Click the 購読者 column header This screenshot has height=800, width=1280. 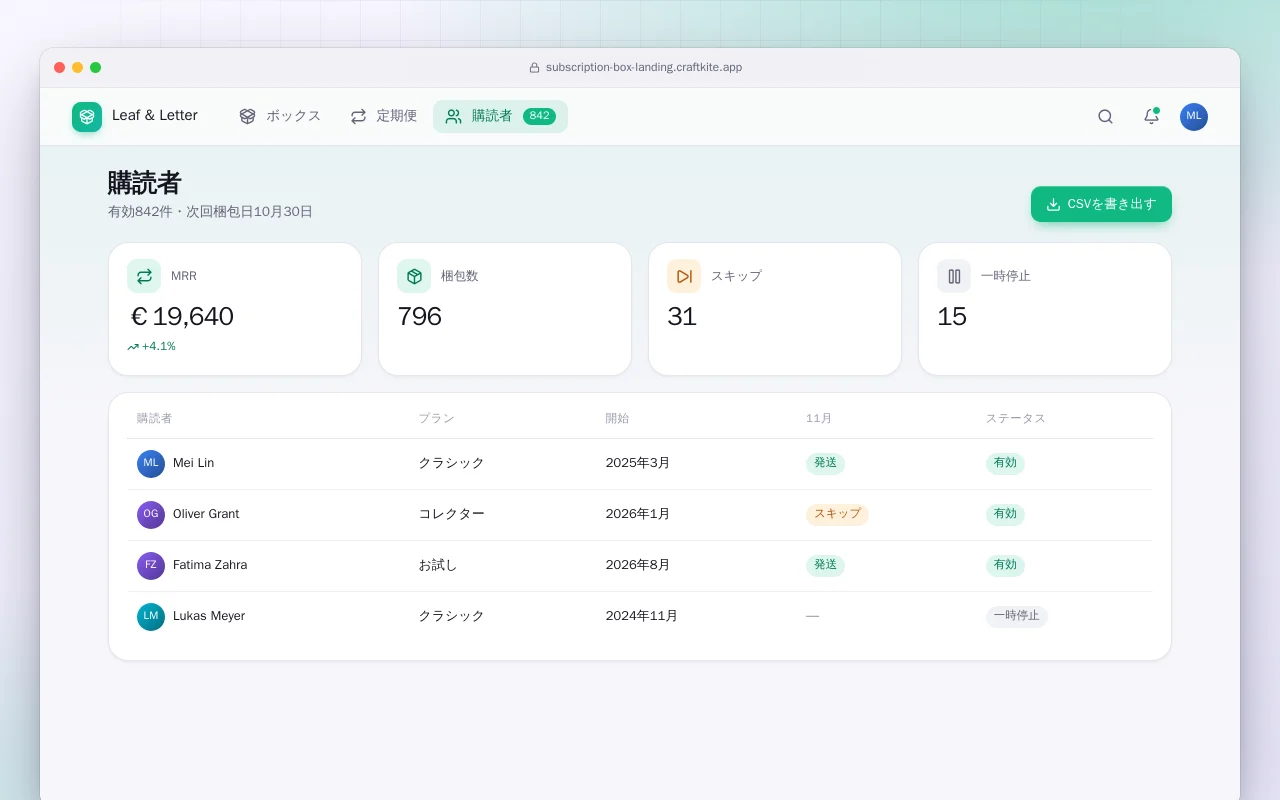point(154,419)
